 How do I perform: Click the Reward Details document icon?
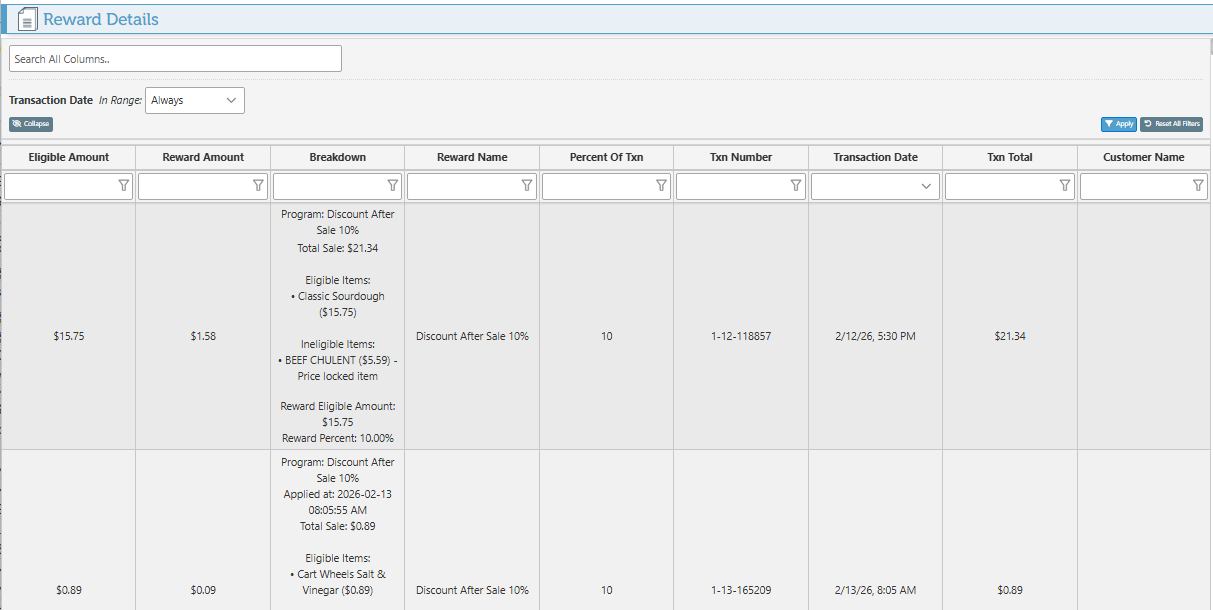[28, 19]
